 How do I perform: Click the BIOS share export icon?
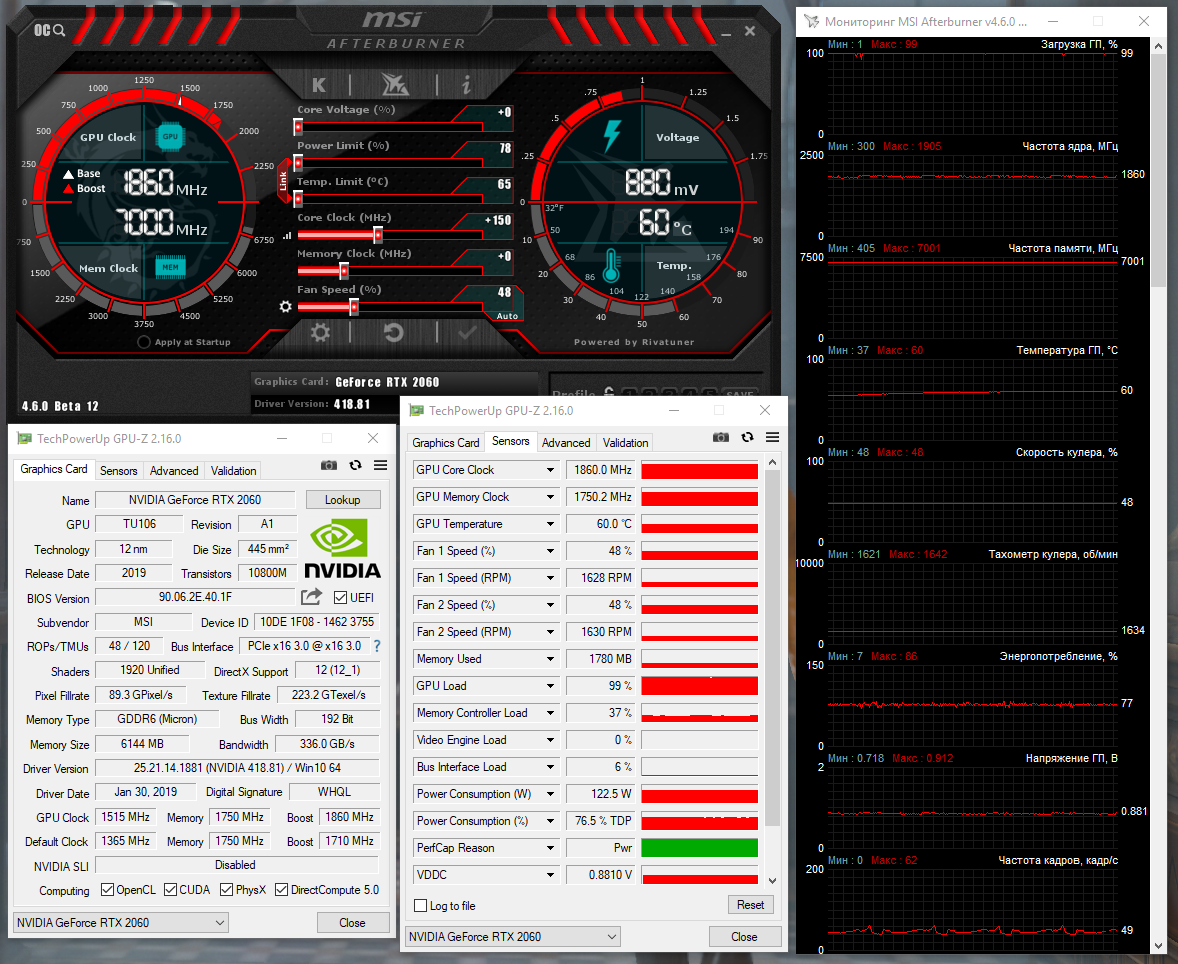[x=311, y=597]
